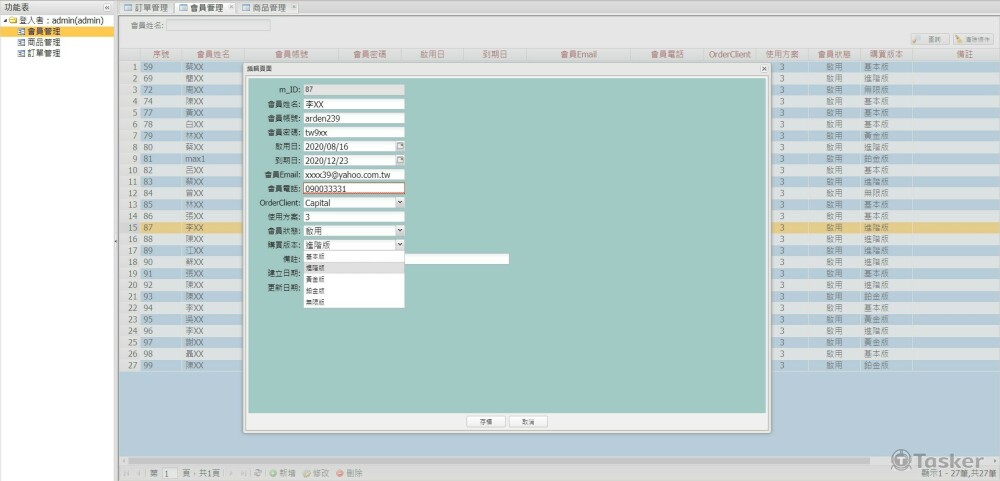Choose 基本版 from the dropdown list
The image size is (1000, 481).
[x=314, y=257]
